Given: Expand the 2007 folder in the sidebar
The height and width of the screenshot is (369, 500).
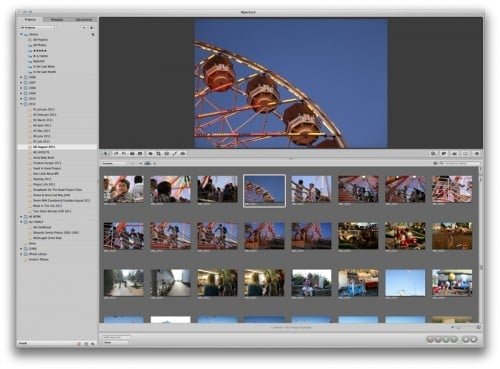Looking at the screenshot, I should click(21, 82).
